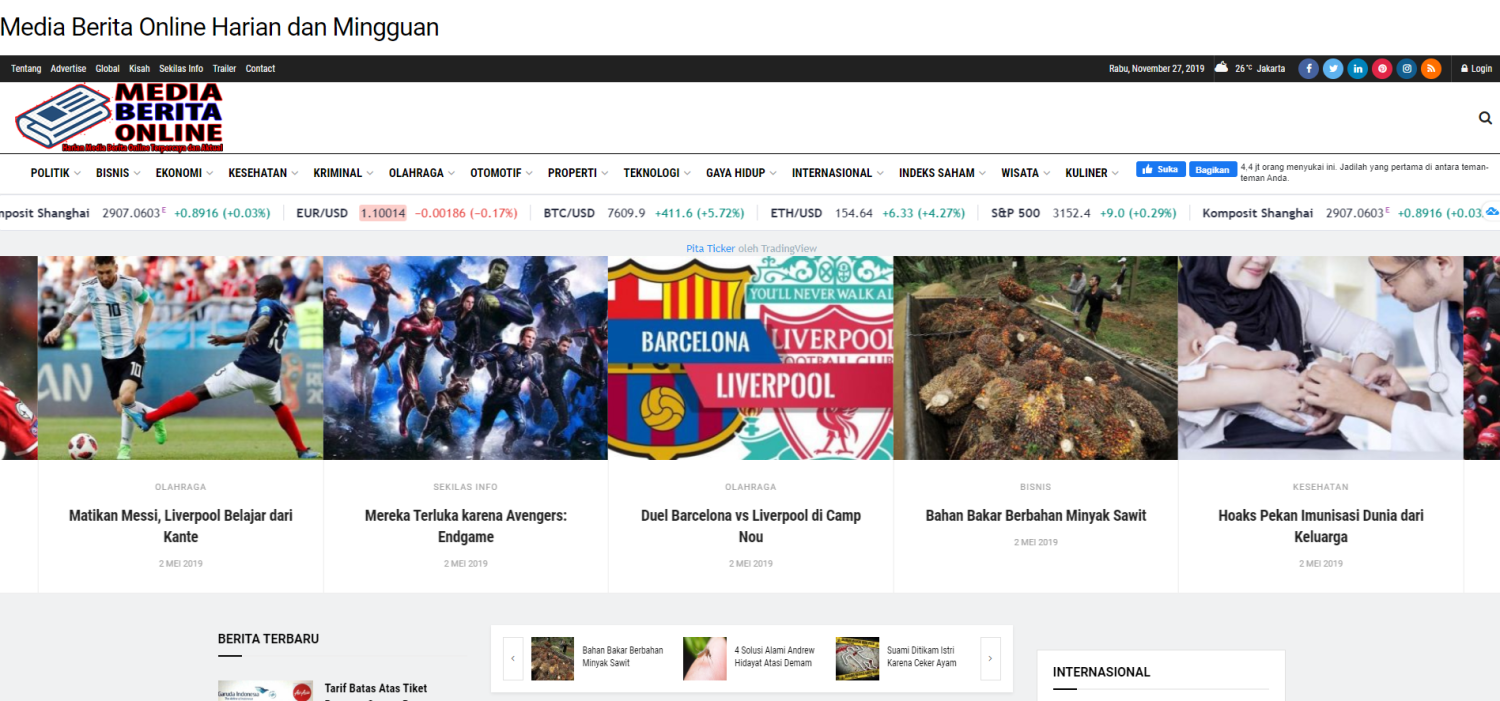Open the Messi and Kante article image
Image resolution: width=1500 pixels, height=701 pixels.
180,358
